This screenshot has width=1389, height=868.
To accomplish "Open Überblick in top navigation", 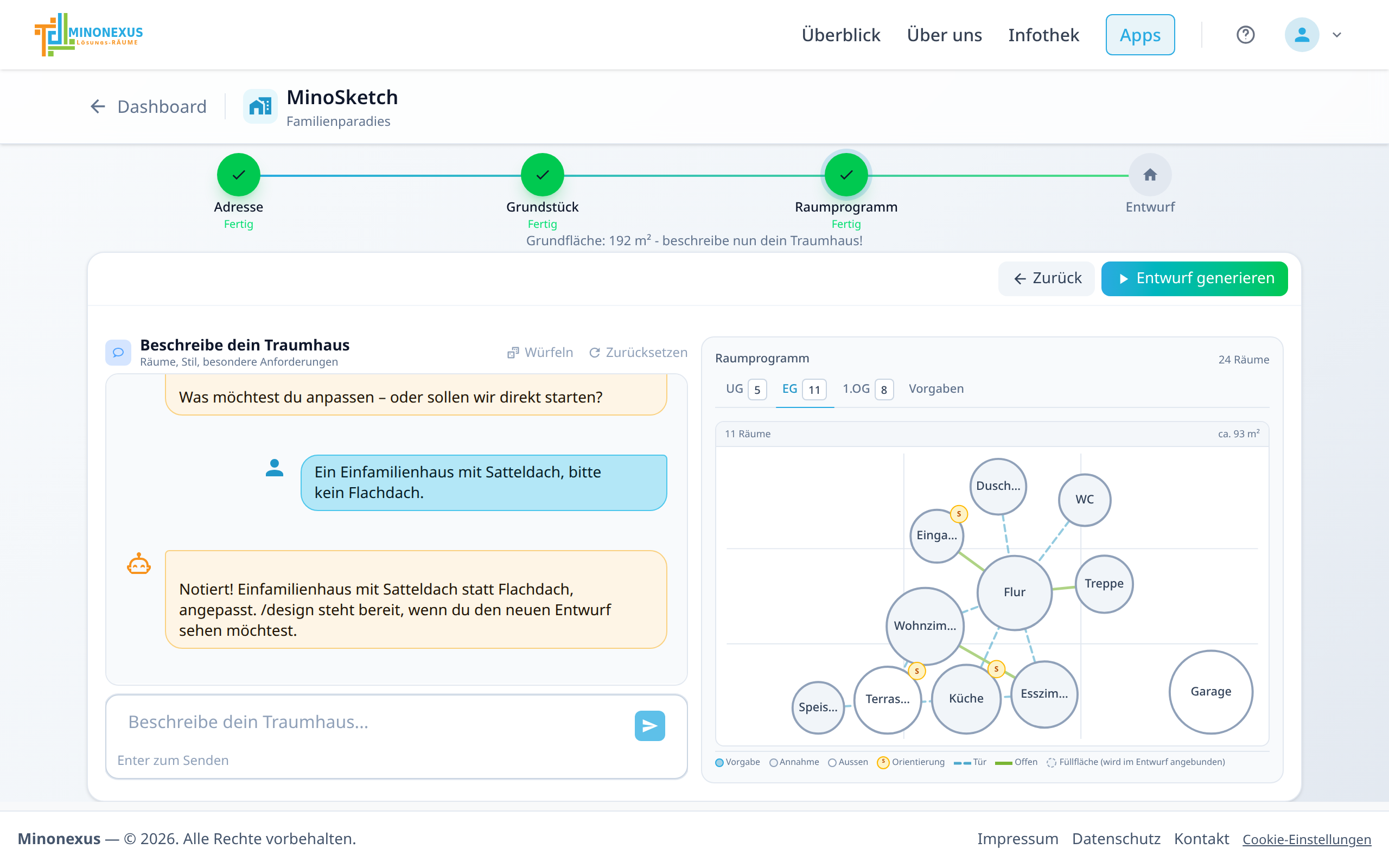I will (x=840, y=35).
